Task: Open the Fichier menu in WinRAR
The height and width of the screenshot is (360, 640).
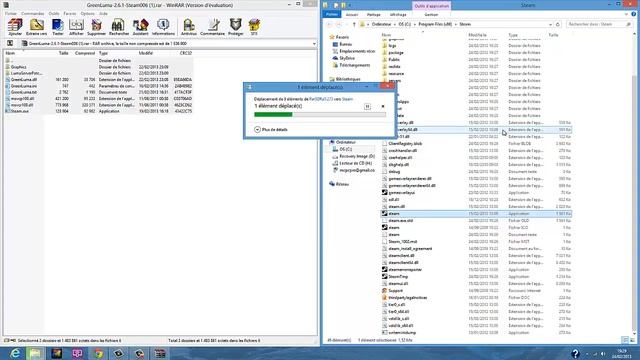Action: point(11,13)
